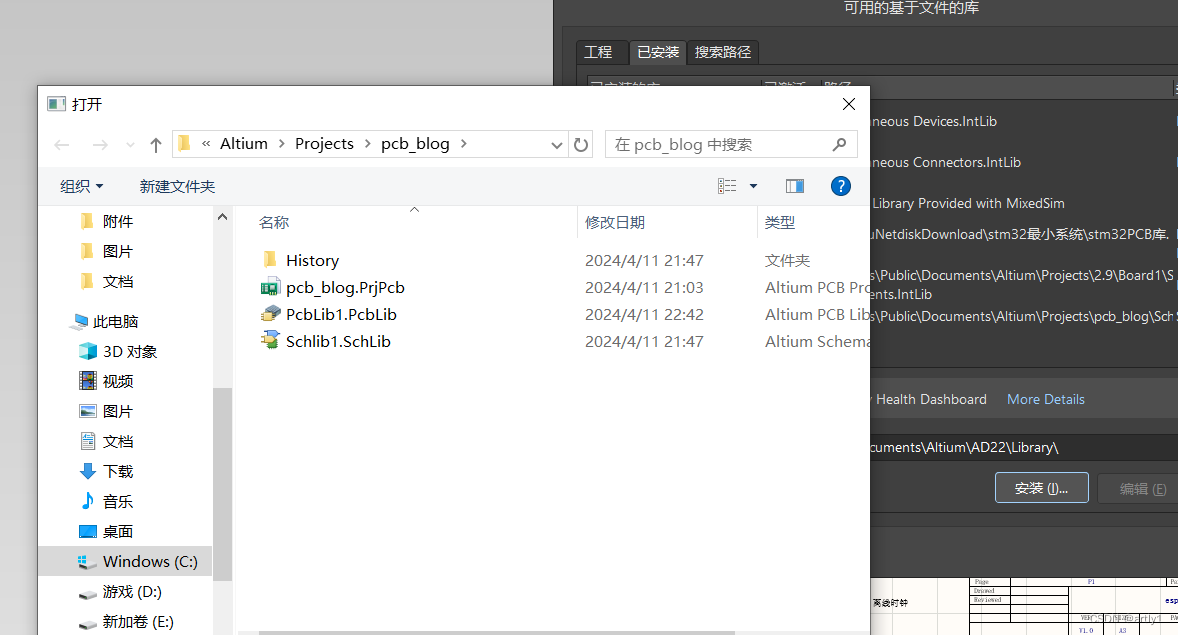Open the 下载 folder
This screenshot has width=1178, height=635.
[x=118, y=472]
